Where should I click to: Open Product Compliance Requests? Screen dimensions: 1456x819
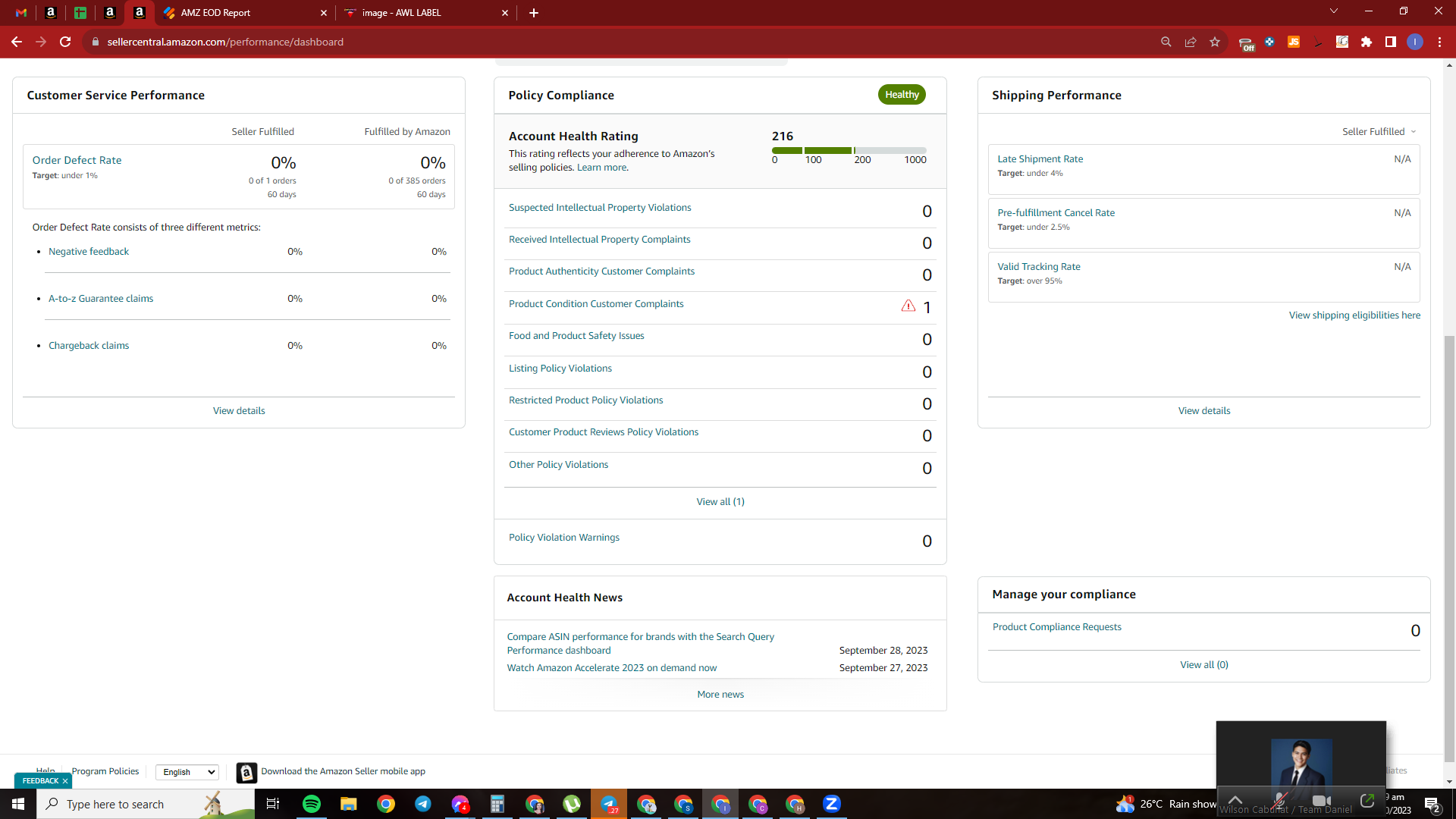point(1057,627)
